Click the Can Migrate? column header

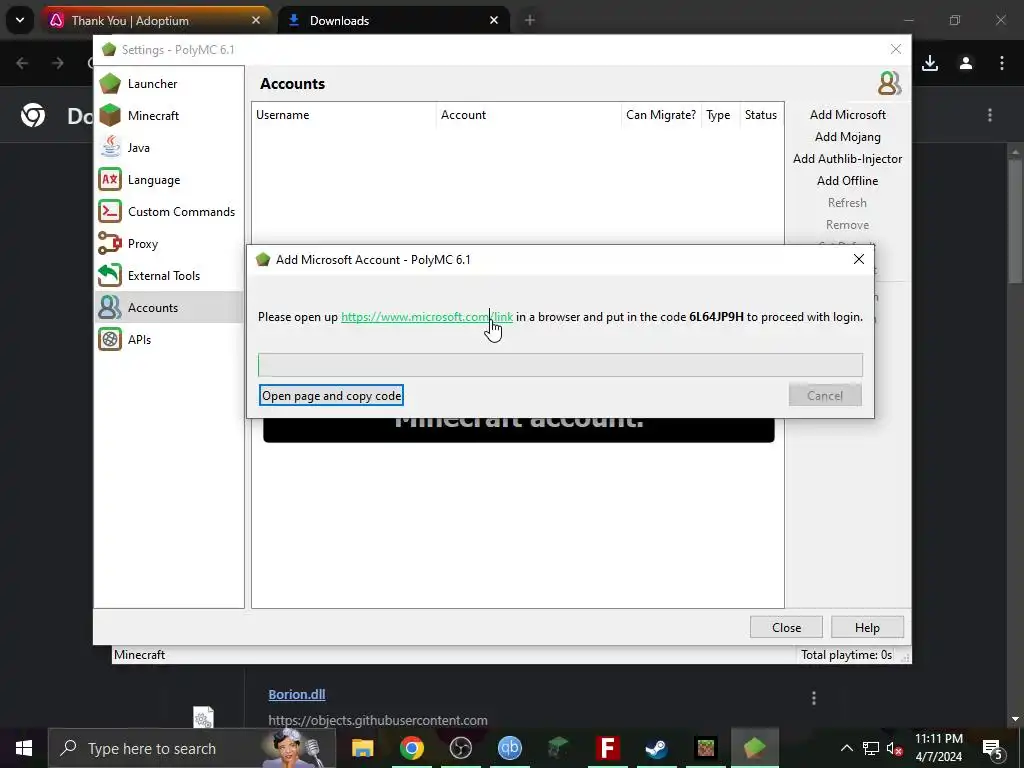point(661,115)
